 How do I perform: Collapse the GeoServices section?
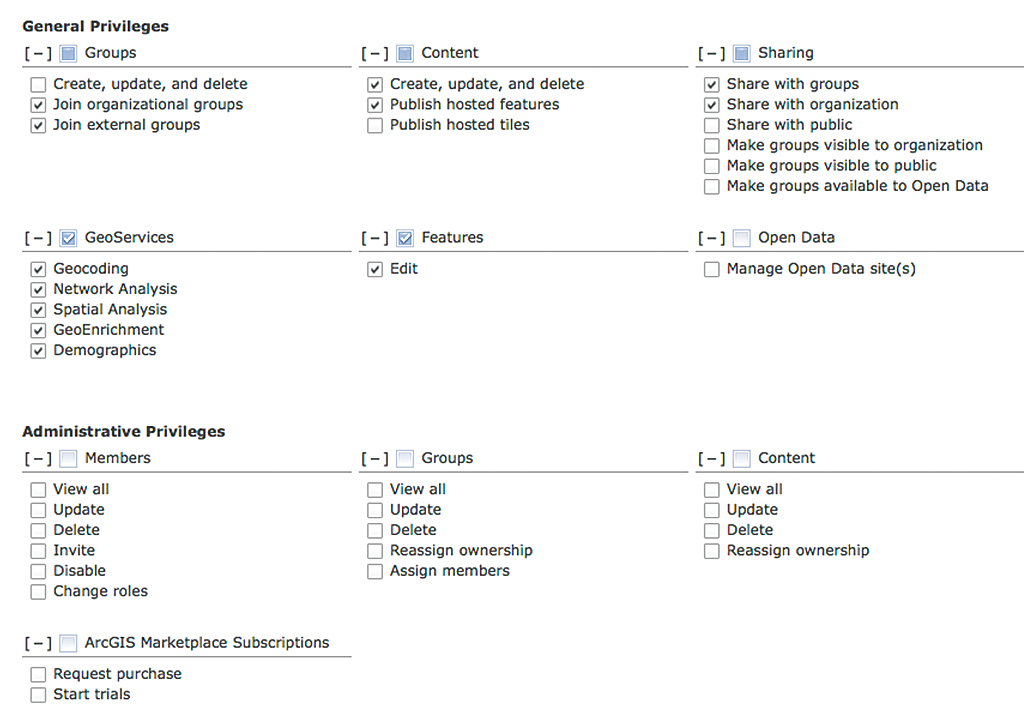[x=38, y=238]
